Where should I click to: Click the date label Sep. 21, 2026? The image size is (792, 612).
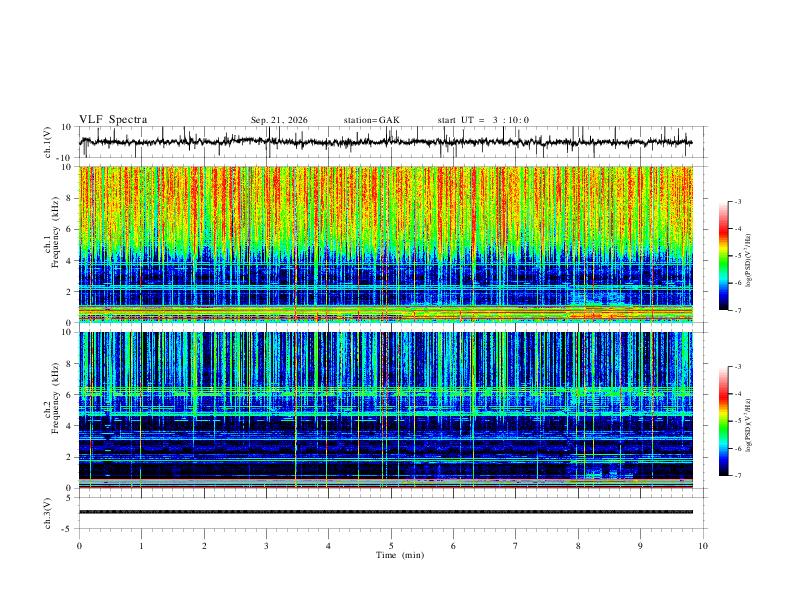pyautogui.click(x=279, y=120)
